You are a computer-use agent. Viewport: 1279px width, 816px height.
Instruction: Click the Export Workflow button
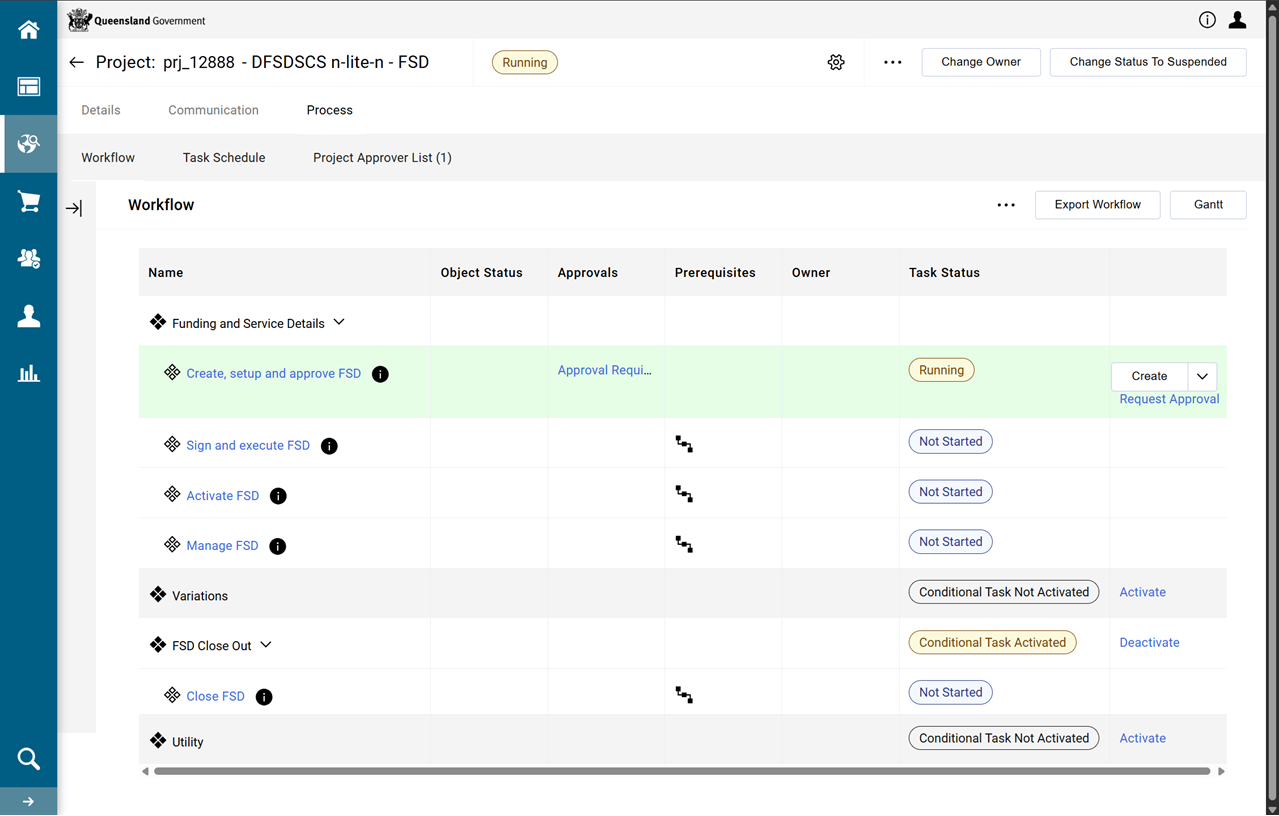[x=1097, y=204]
